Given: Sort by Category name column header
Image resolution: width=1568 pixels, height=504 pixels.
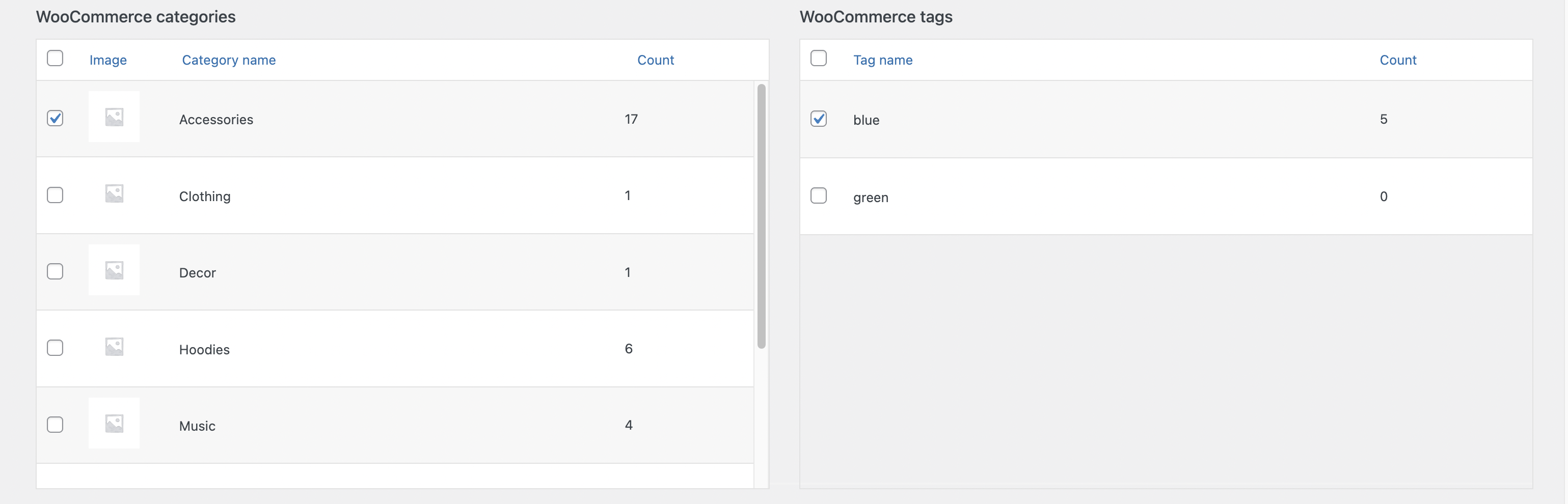Looking at the screenshot, I should tap(229, 60).
